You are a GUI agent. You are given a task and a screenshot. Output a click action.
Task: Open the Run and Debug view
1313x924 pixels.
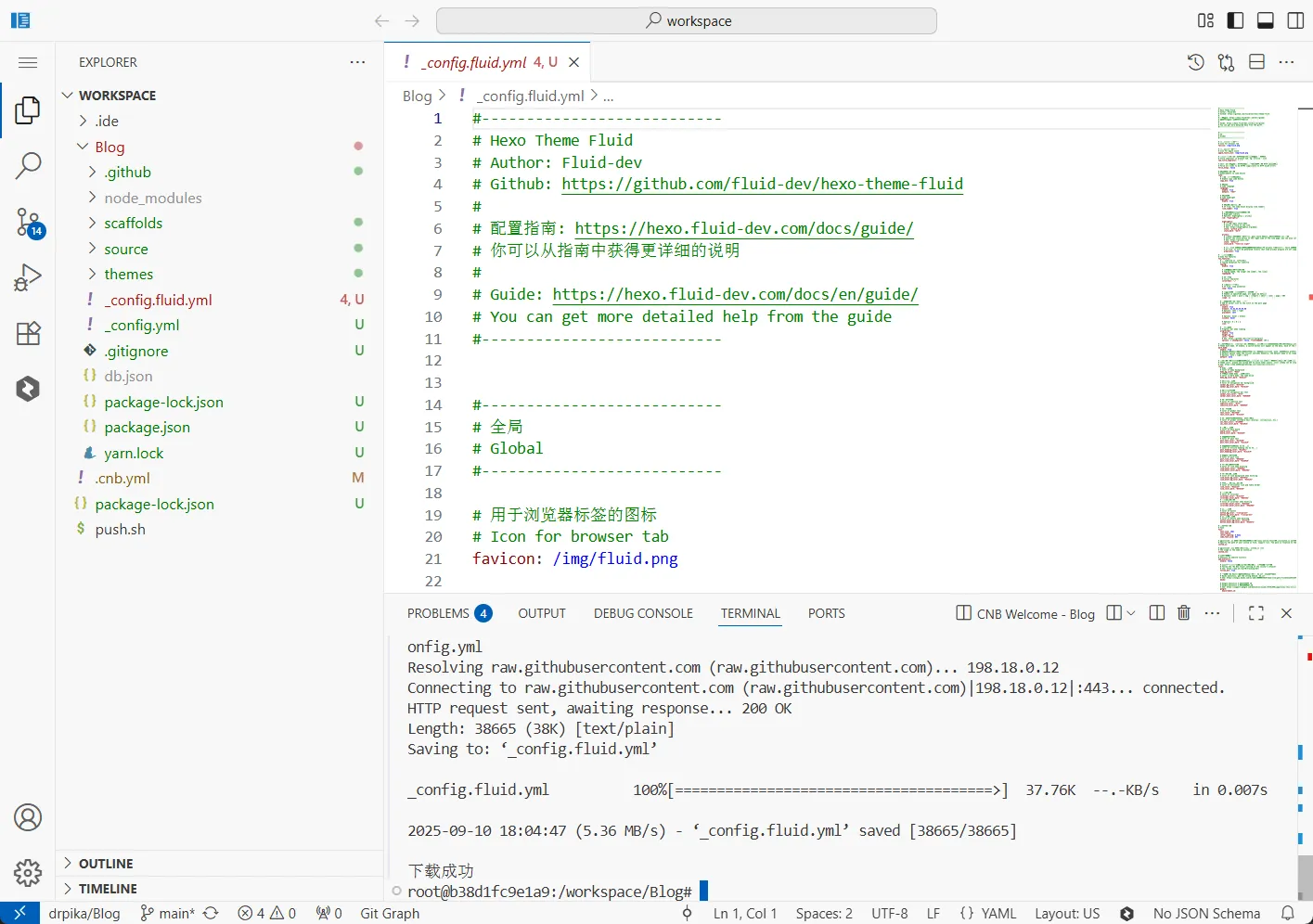coord(28,277)
